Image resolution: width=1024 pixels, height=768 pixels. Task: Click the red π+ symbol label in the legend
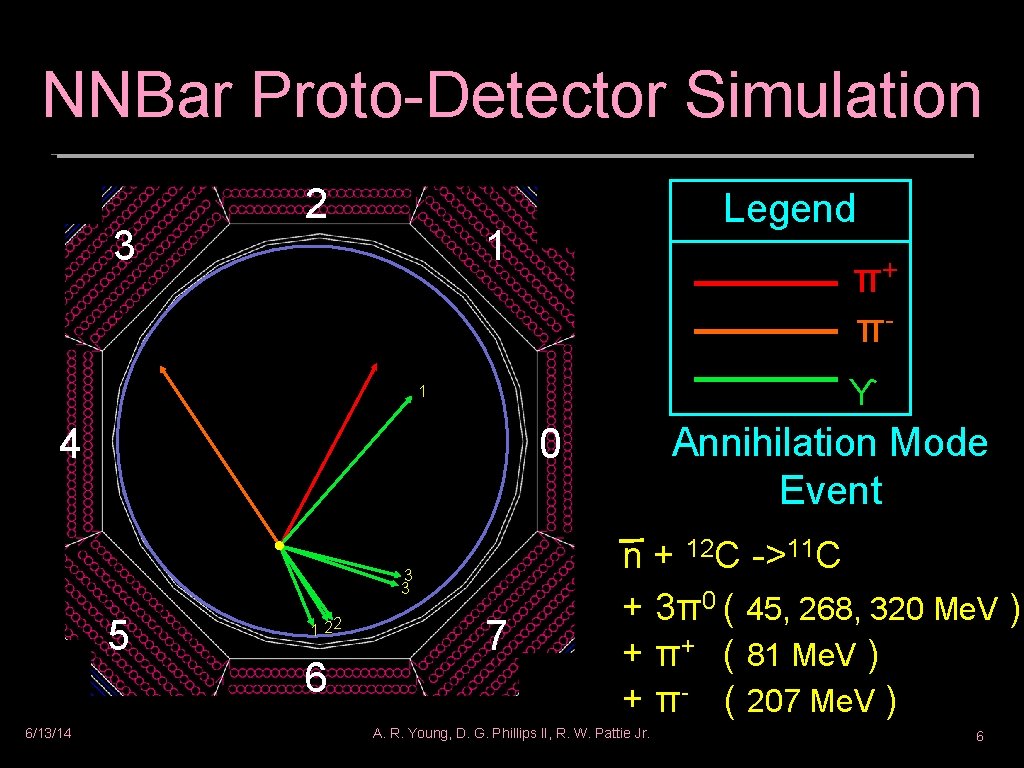[x=874, y=279]
